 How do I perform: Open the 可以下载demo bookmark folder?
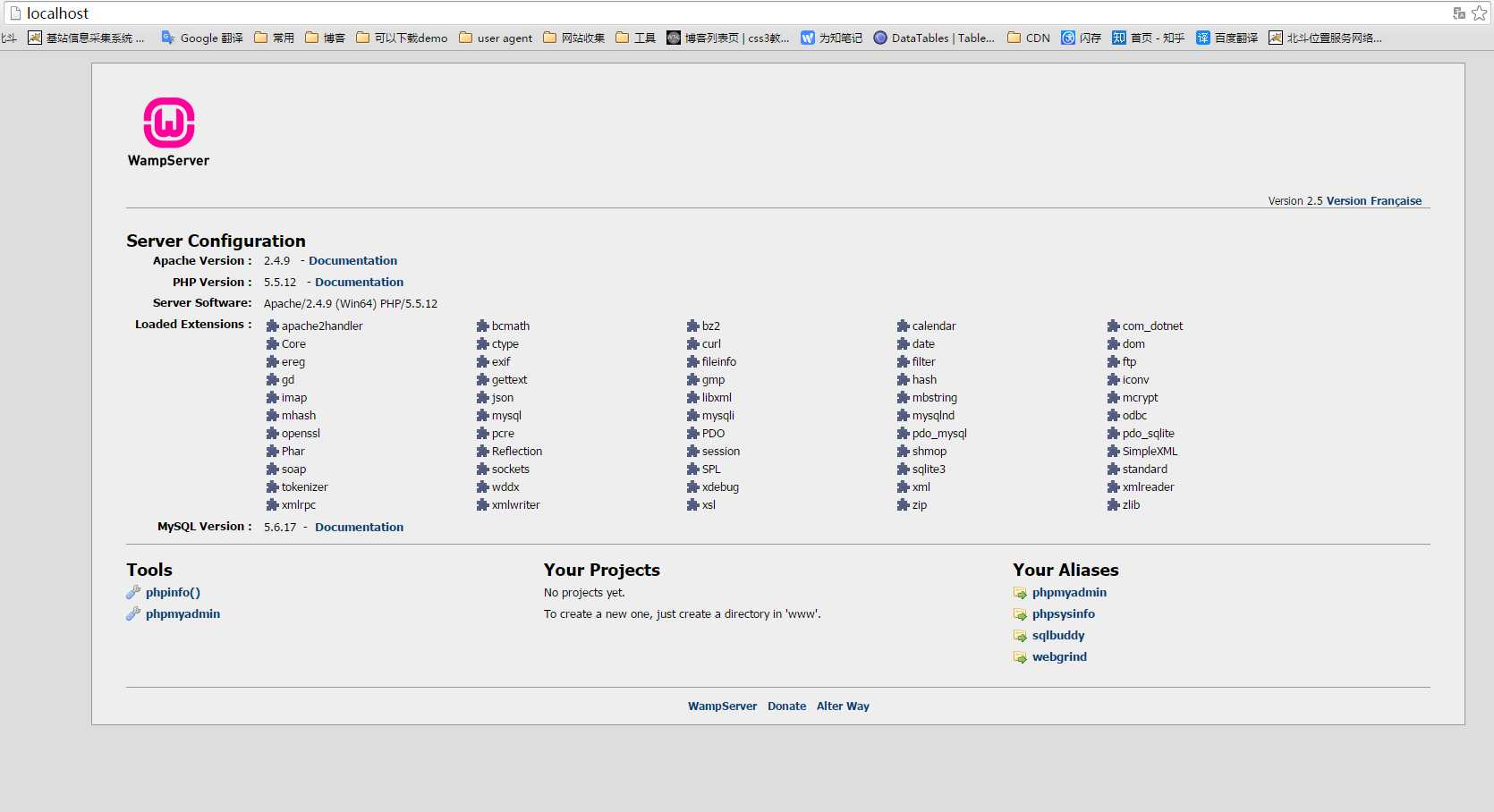click(402, 38)
